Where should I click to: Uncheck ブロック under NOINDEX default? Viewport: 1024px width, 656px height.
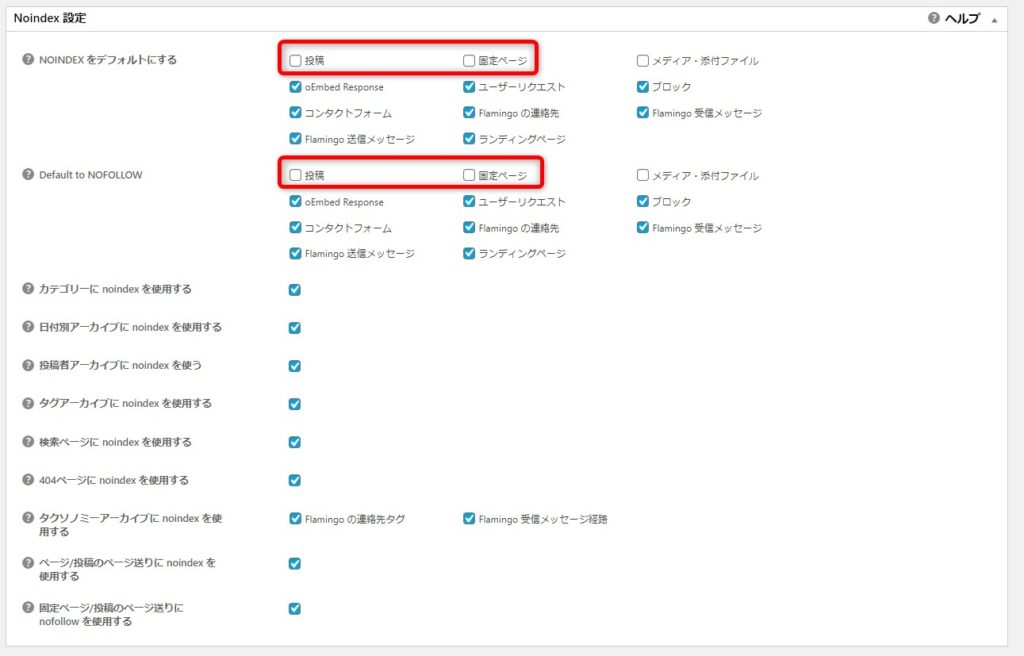[643, 86]
